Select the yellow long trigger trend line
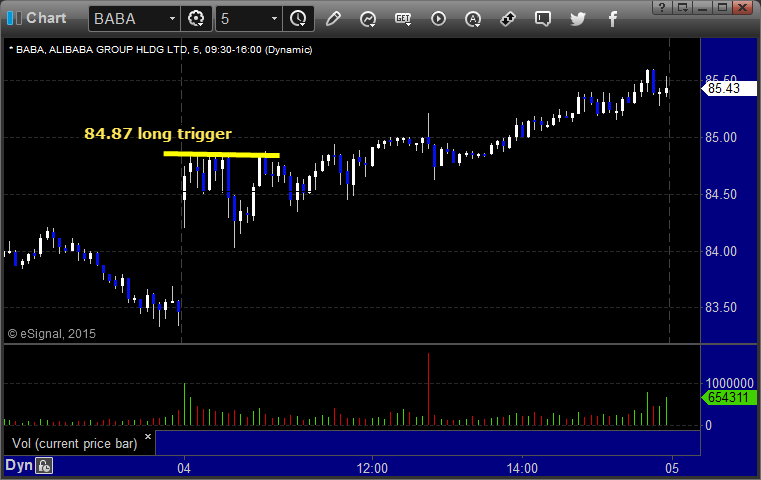Image resolution: width=761 pixels, height=480 pixels. [221, 154]
